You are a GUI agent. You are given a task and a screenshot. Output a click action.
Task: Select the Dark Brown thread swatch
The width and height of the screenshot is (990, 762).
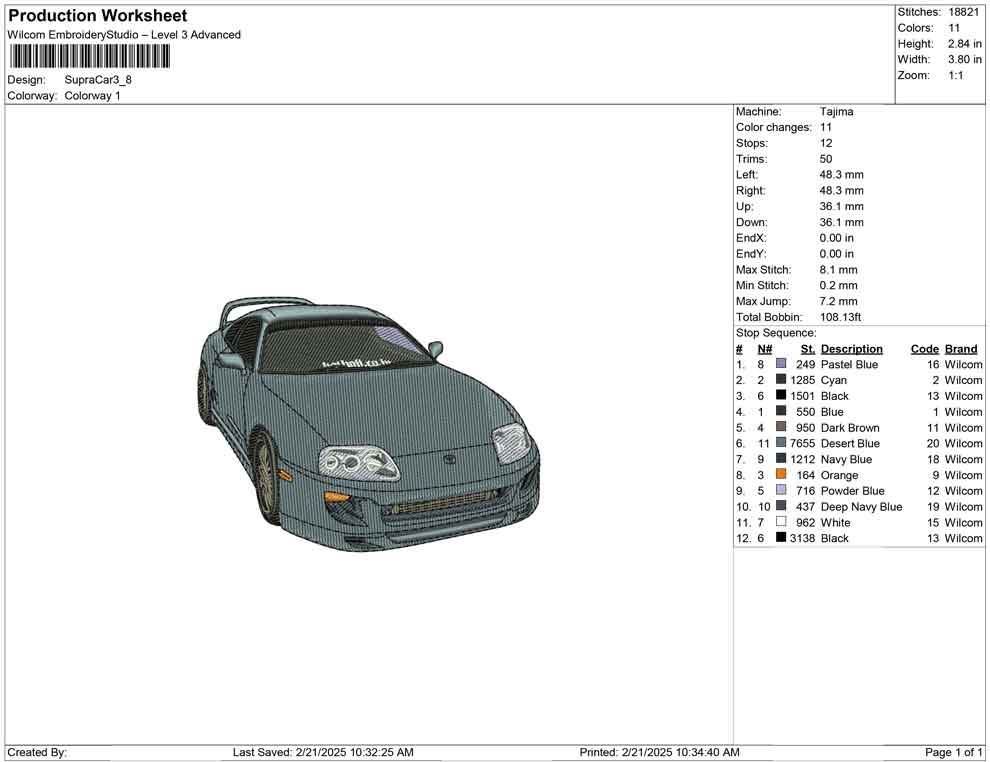click(x=781, y=427)
